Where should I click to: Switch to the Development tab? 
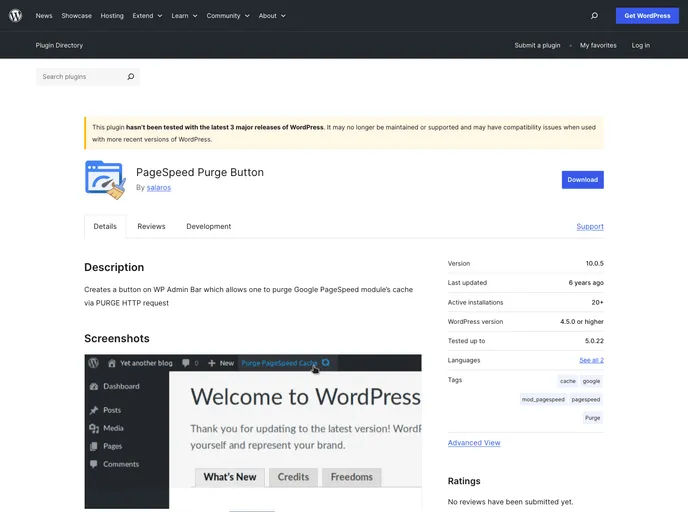(208, 226)
